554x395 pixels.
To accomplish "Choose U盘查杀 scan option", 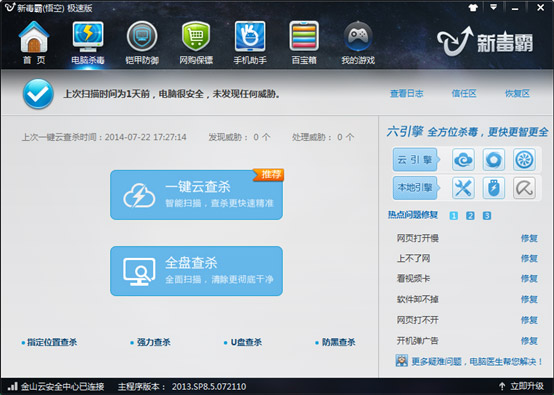I will (x=243, y=342).
